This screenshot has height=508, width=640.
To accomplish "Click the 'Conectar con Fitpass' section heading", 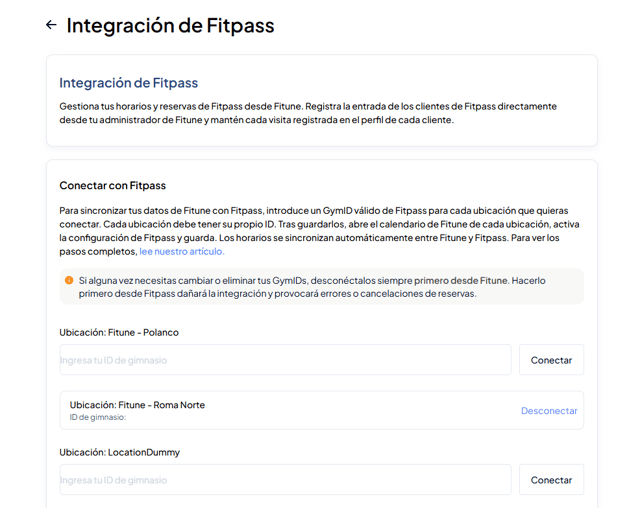I will [x=113, y=186].
